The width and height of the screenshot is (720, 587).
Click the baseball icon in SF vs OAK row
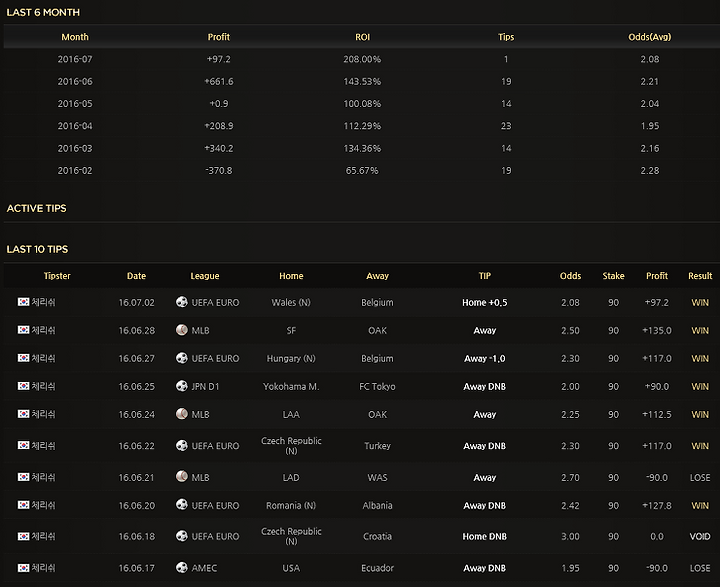pyautogui.click(x=182, y=330)
